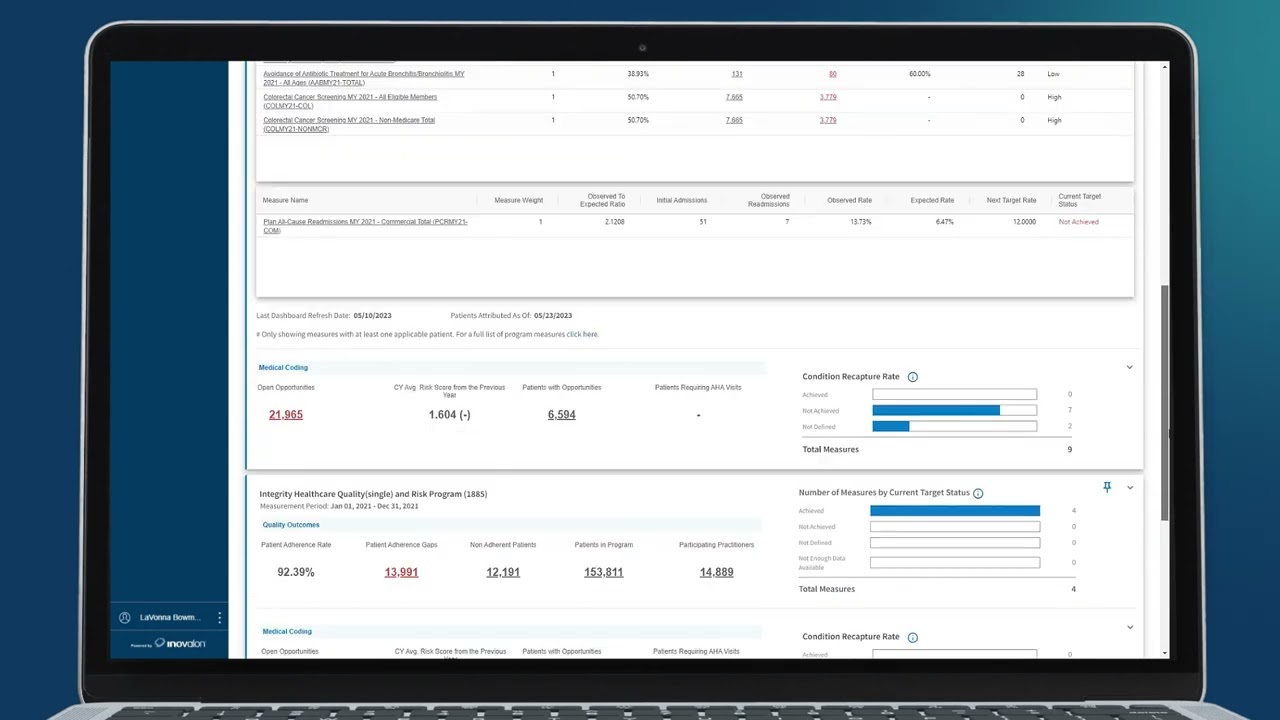Screen dimensions: 1280x720
Task: Click the "Initial Admissions" column header
Action: coord(682,200)
